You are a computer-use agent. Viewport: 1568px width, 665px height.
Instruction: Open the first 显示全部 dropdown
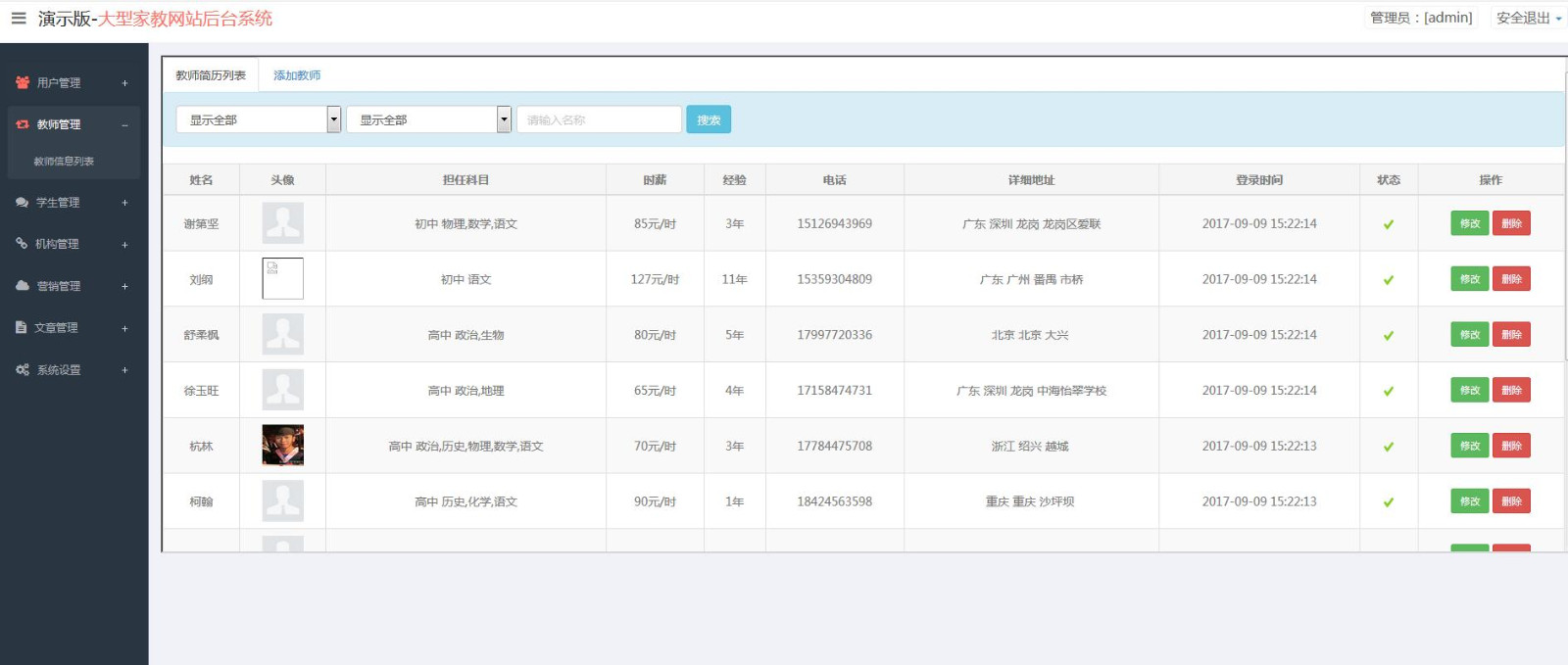[259, 119]
